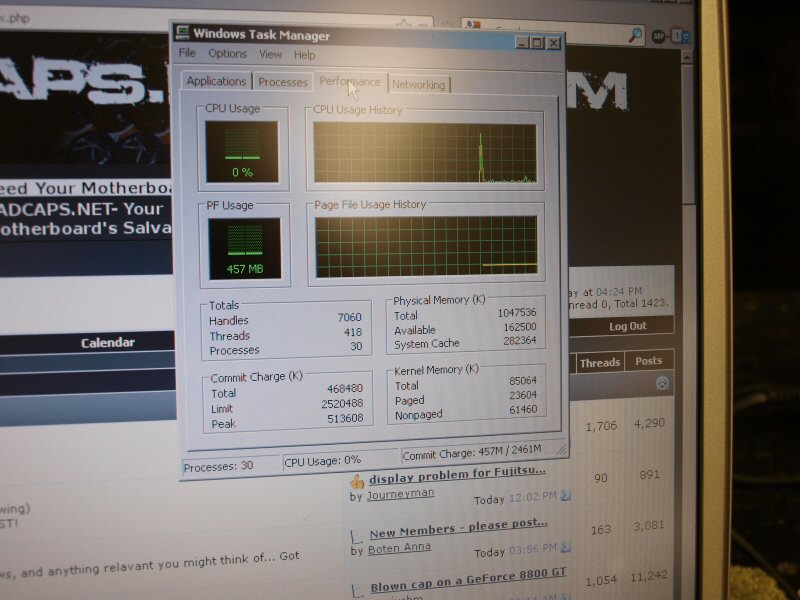Click the PF Usage gauge showing 457 MB
This screenshot has height=600, width=800.
[244, 248]
